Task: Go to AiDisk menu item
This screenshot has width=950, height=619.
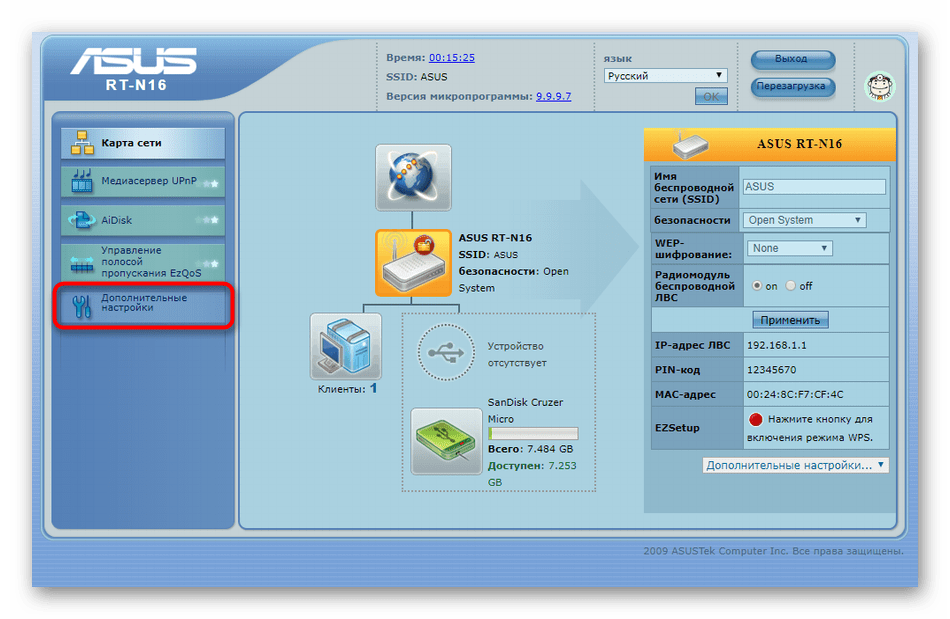Action: [143, 220]
